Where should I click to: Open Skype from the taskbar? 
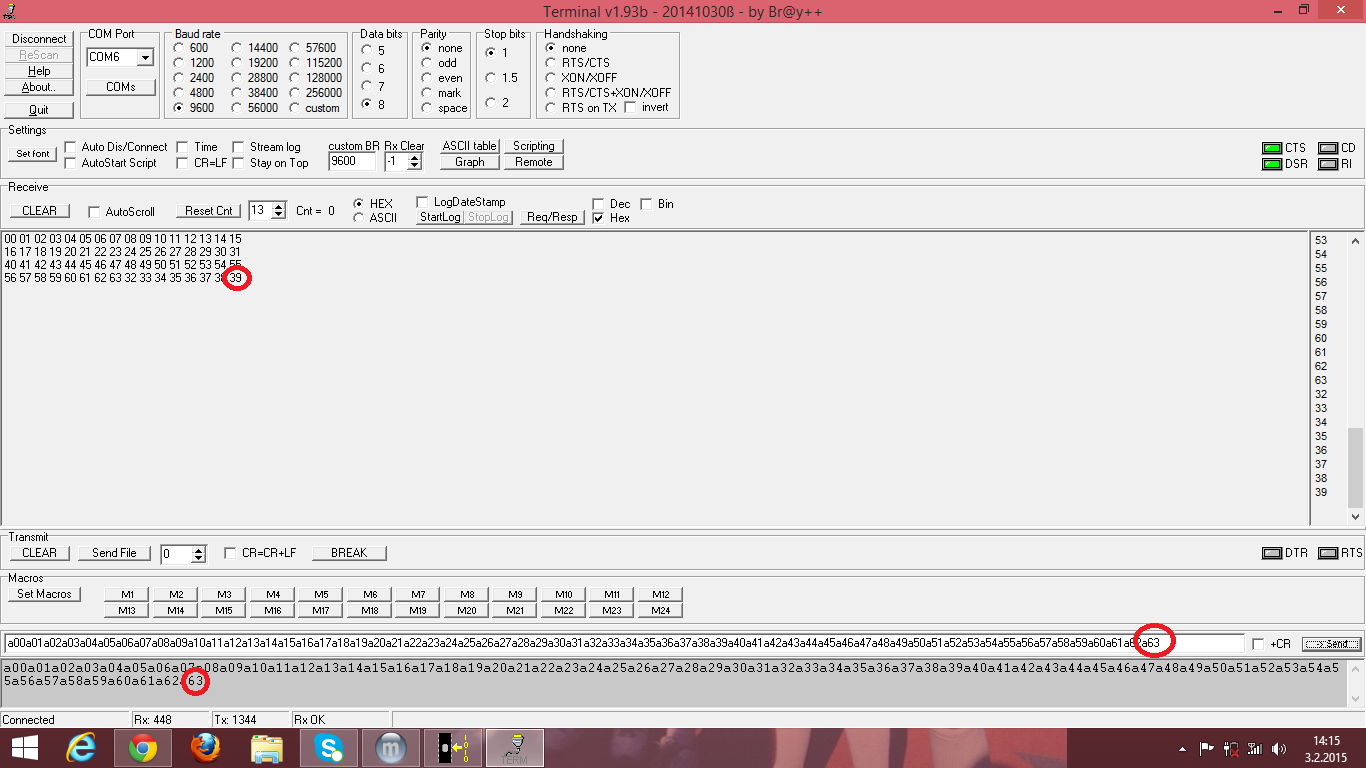(x=328, y=748)
